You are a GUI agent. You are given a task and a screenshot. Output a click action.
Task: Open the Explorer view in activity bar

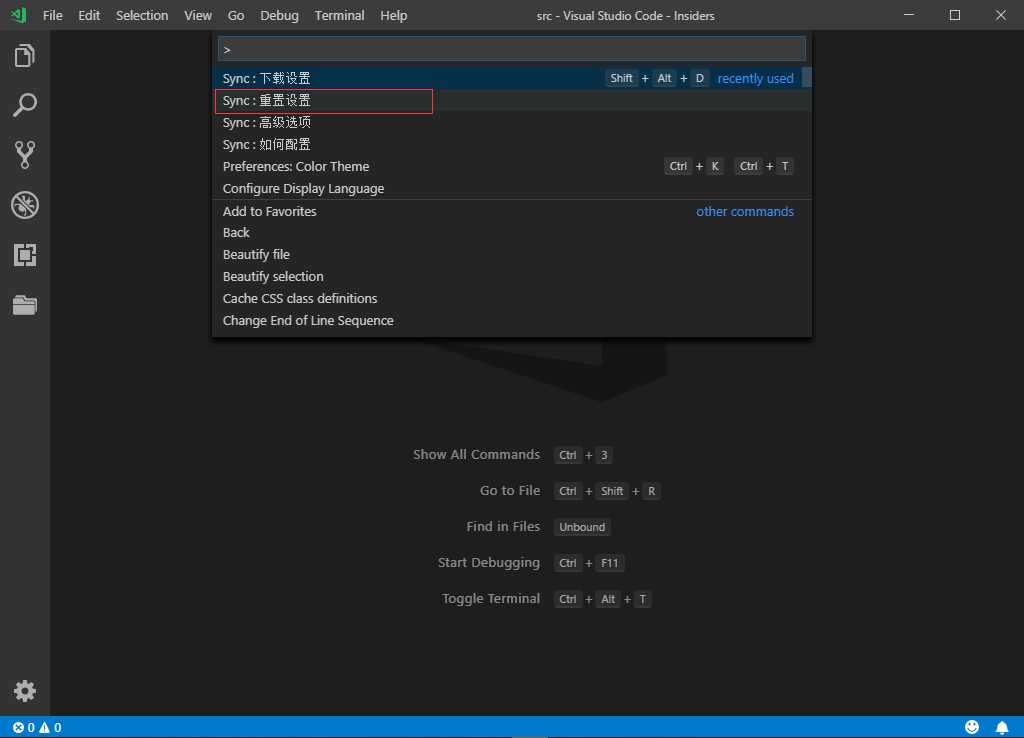[x=25, y=56]
